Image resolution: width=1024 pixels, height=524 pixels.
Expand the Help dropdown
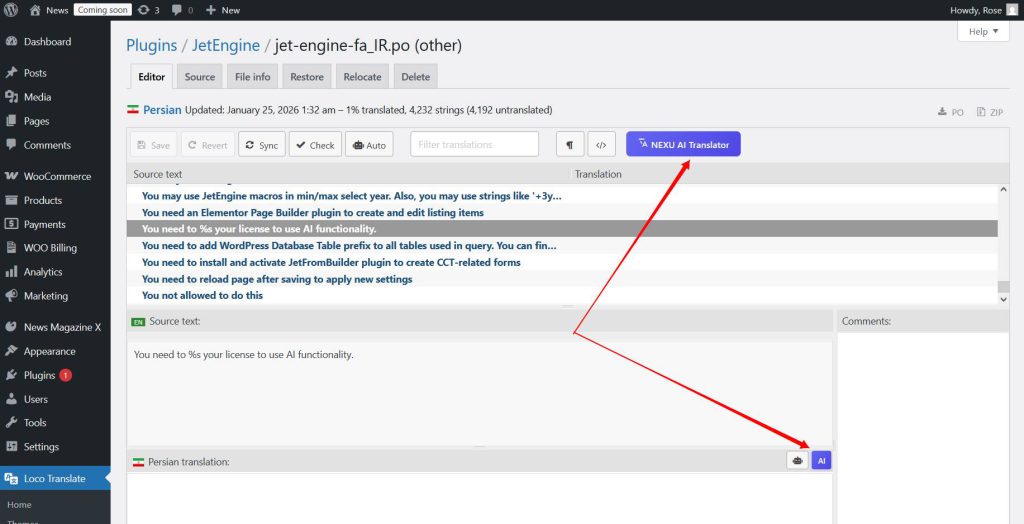click(x=983, y=31)
